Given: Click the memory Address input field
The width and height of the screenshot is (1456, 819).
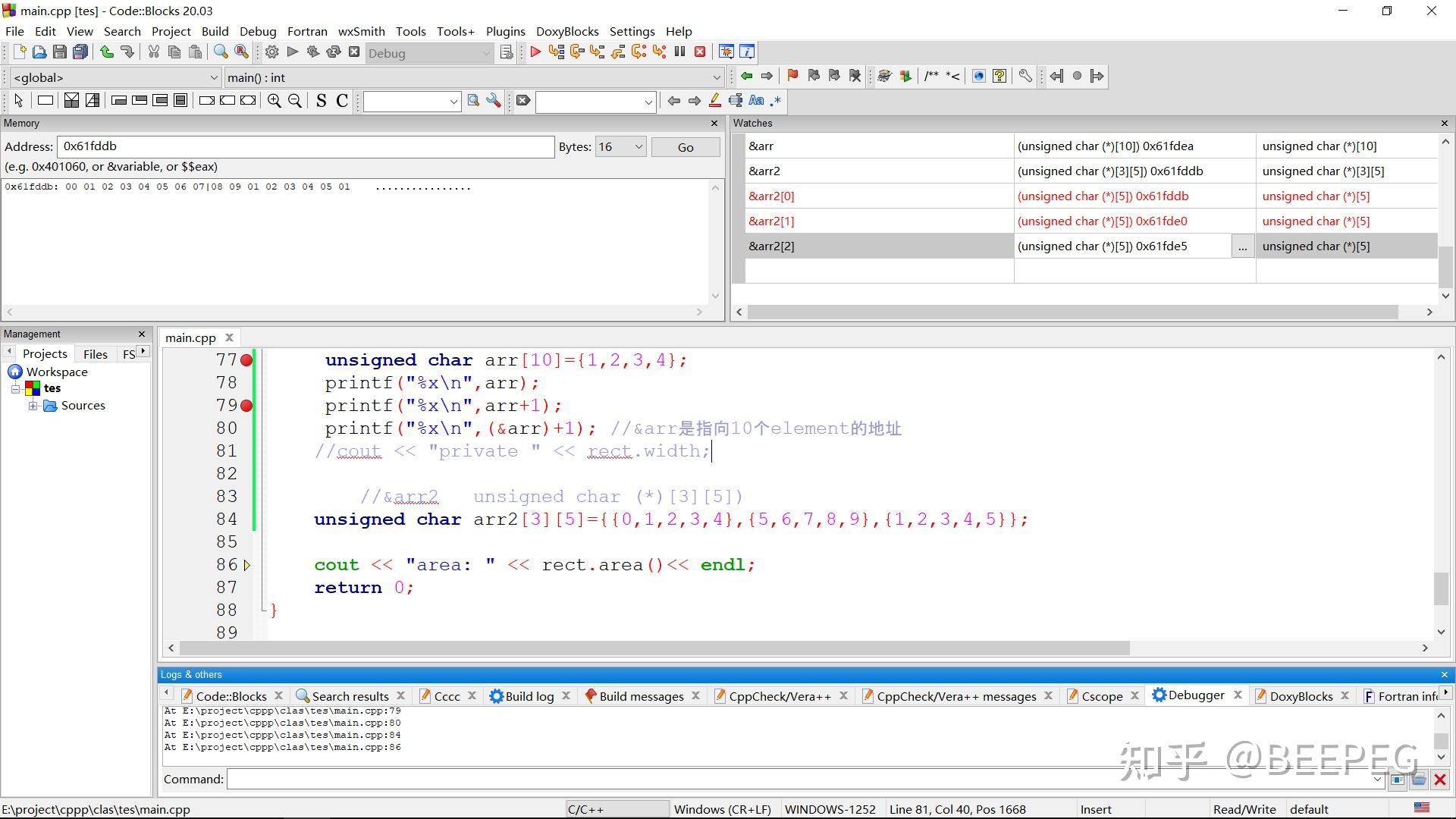Looking at the screenshot, I should click(x=305, y=146).
